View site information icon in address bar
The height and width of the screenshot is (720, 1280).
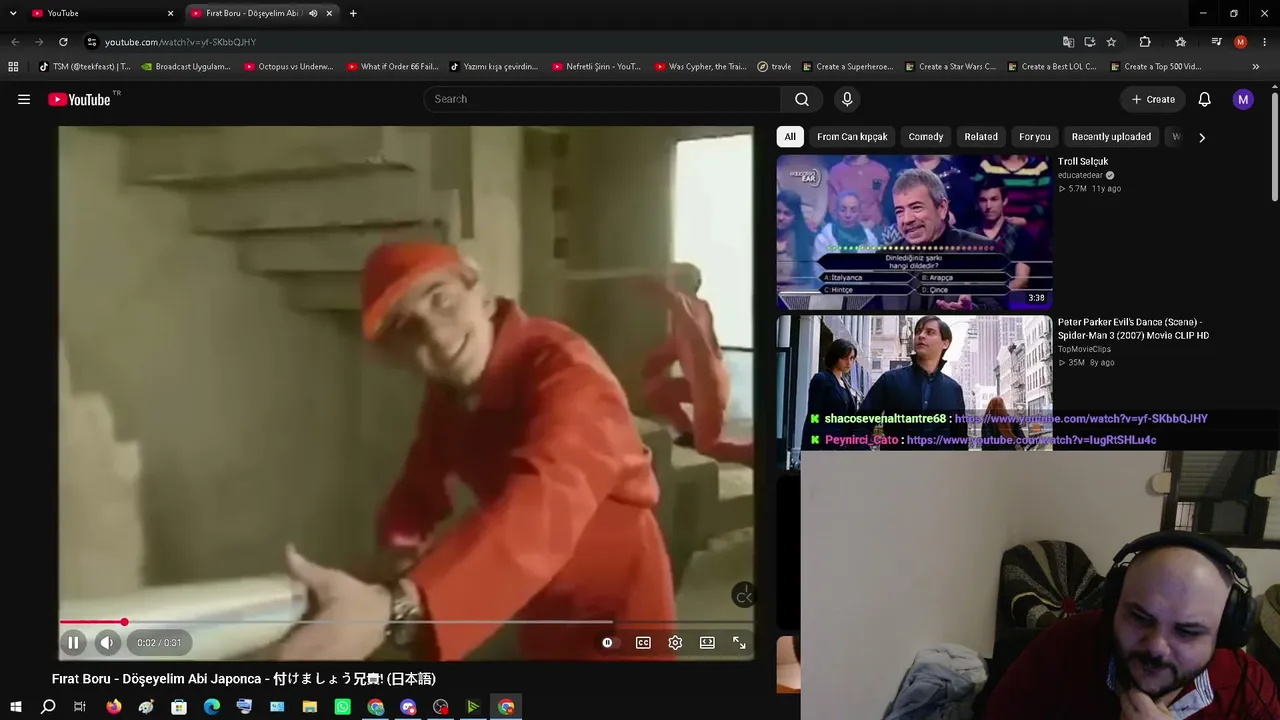91,42
